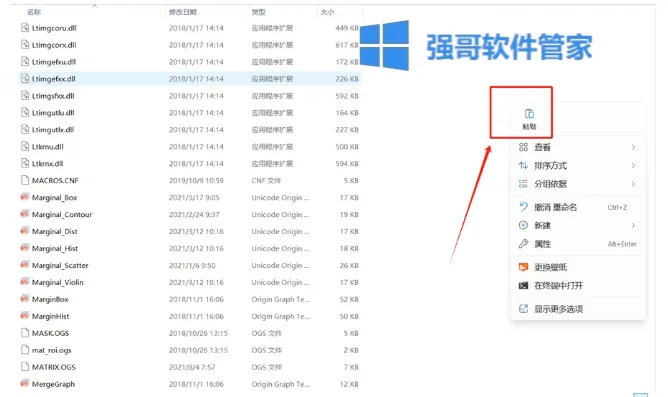
Task: Click date 2019/10/9 10:59 cell
Action: pyautogui.click(x=196, y=181)
